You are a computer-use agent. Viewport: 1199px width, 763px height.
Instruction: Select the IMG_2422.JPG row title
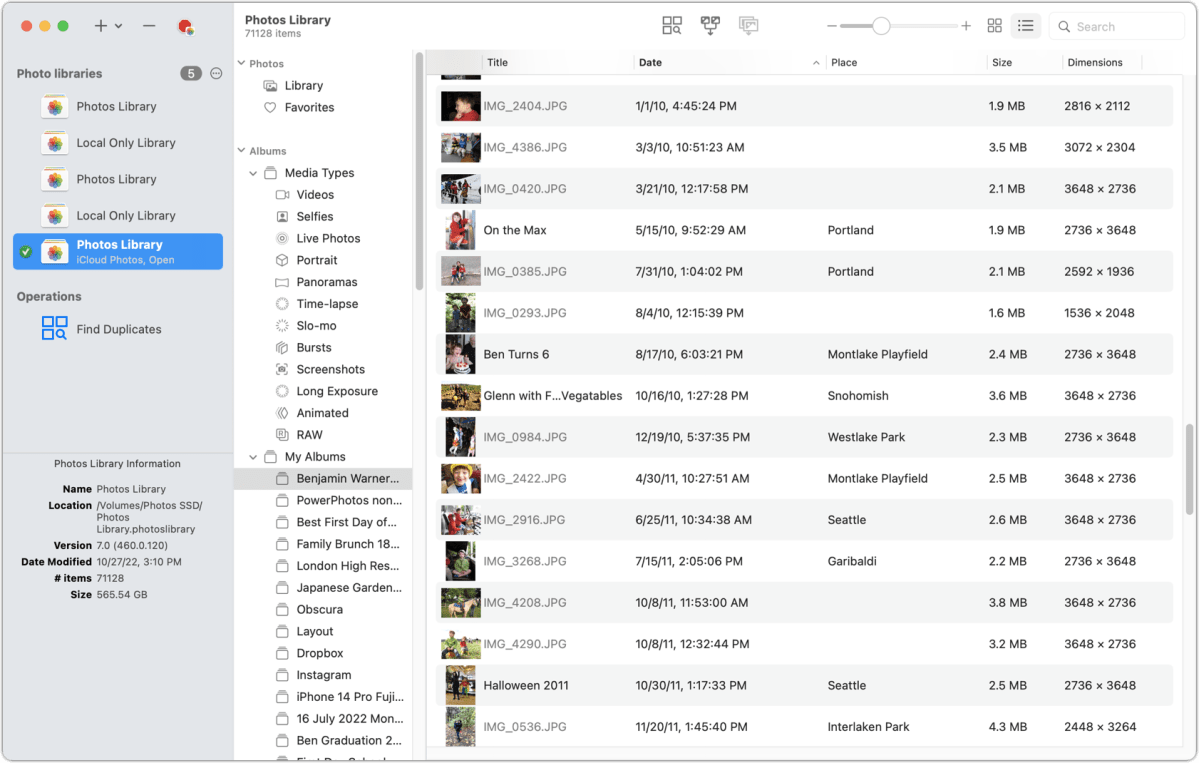[x=525, y=479]
